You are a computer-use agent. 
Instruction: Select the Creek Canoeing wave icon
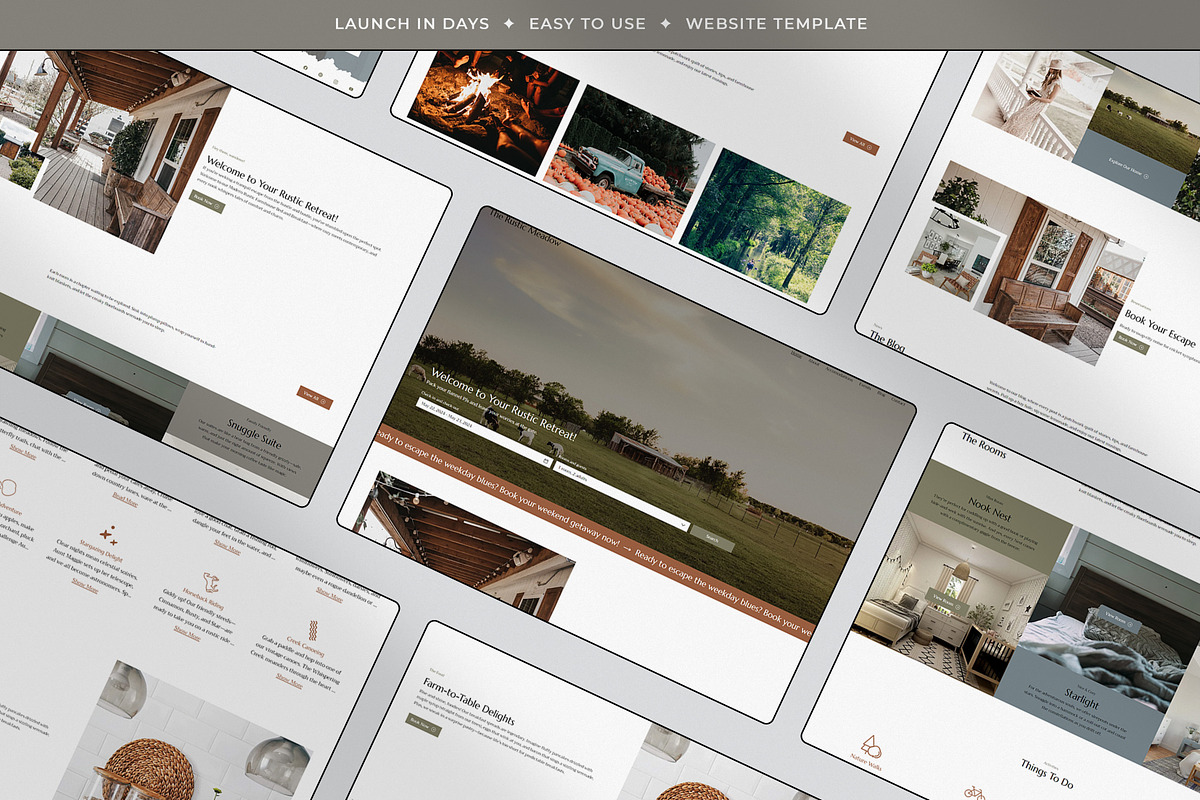[x=313, y=632]
